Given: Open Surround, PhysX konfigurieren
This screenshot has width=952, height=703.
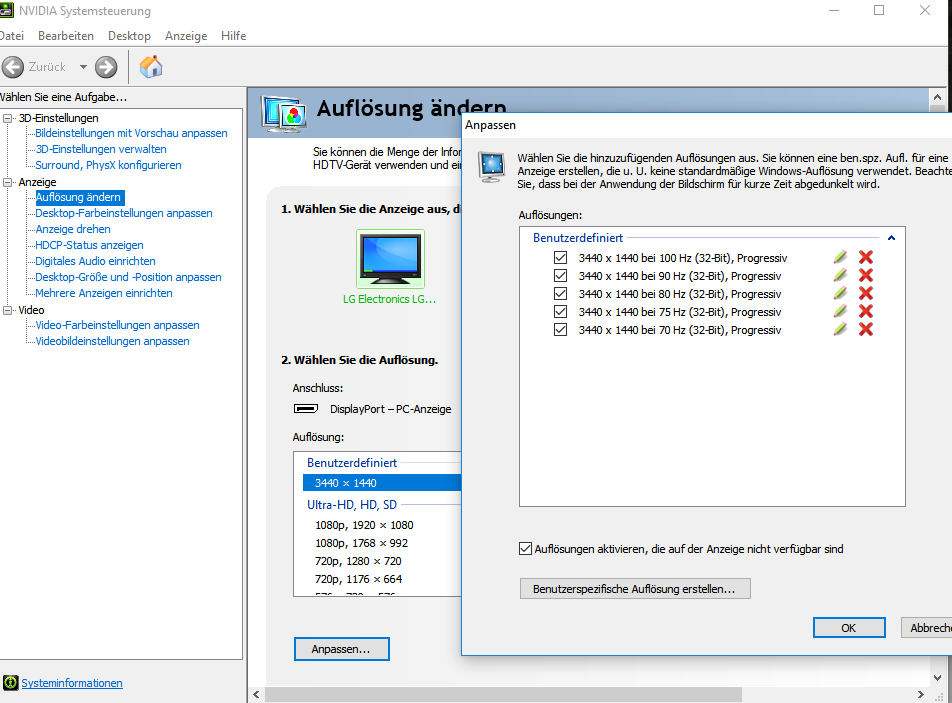Looking at the screenshot, I should click(108, 165).
